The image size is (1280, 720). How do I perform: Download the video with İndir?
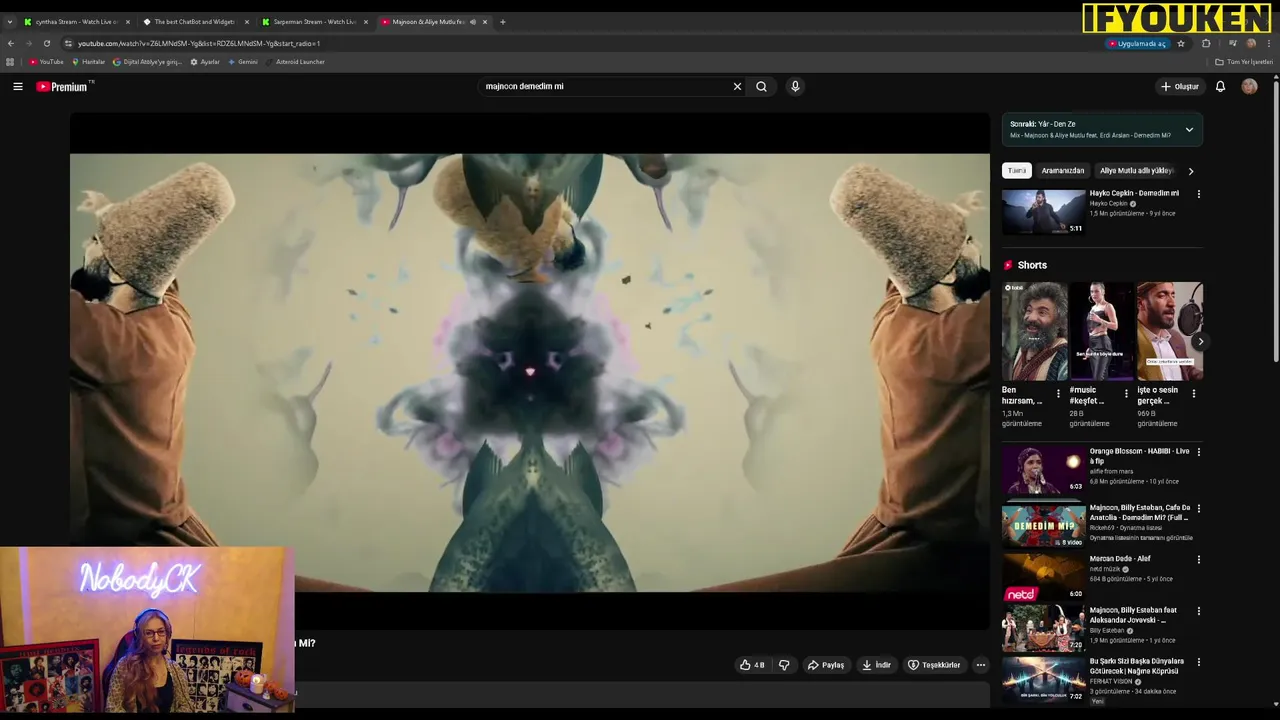point(876,665)
